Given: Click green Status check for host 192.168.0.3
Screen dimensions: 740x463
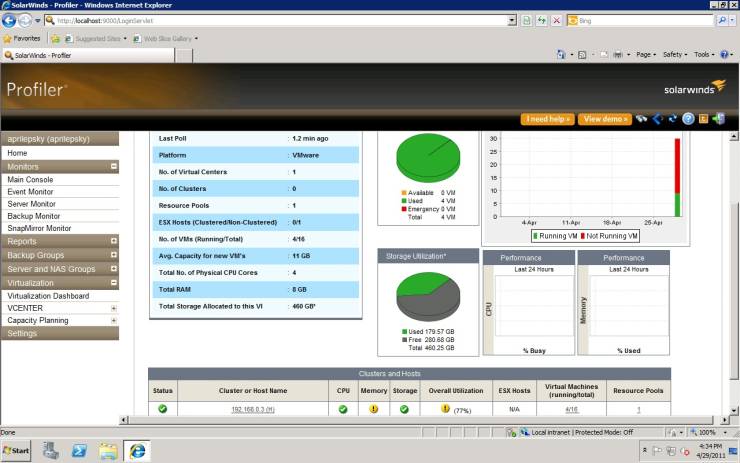Looking at the screenshot, I should click(x=162, y=409).
